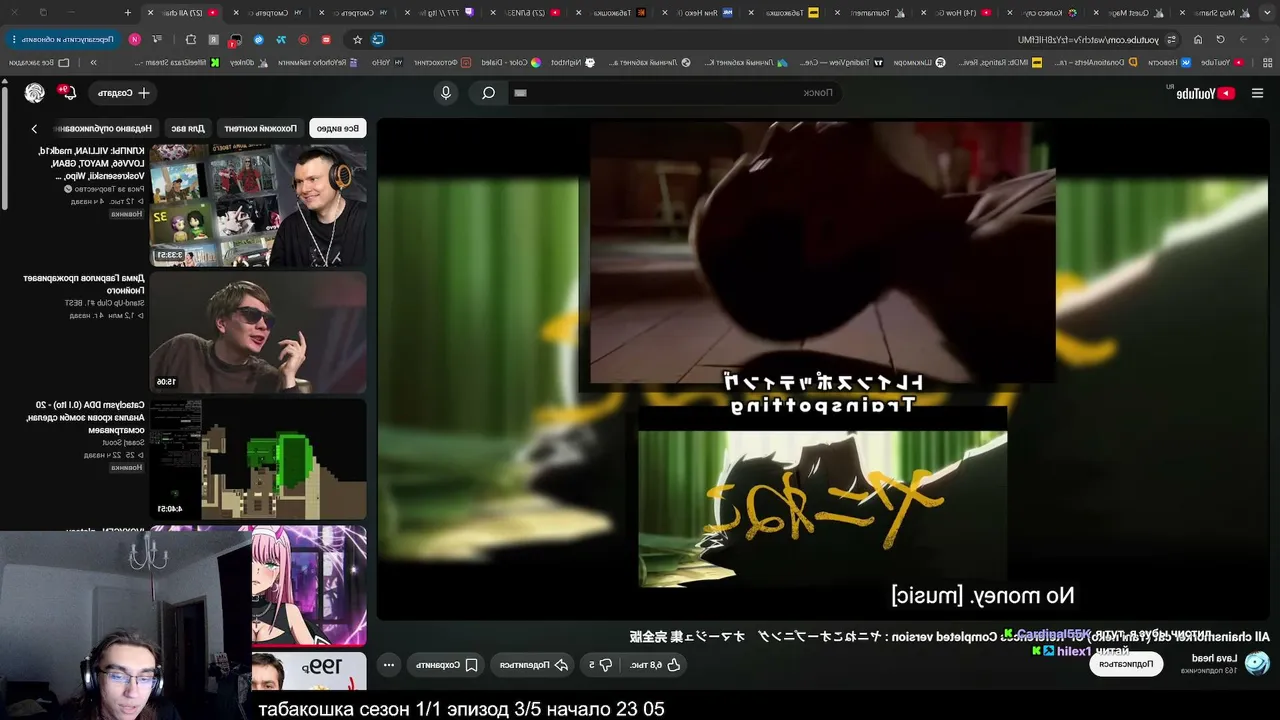Open the Lava head channel avatar

point(1257,663)
